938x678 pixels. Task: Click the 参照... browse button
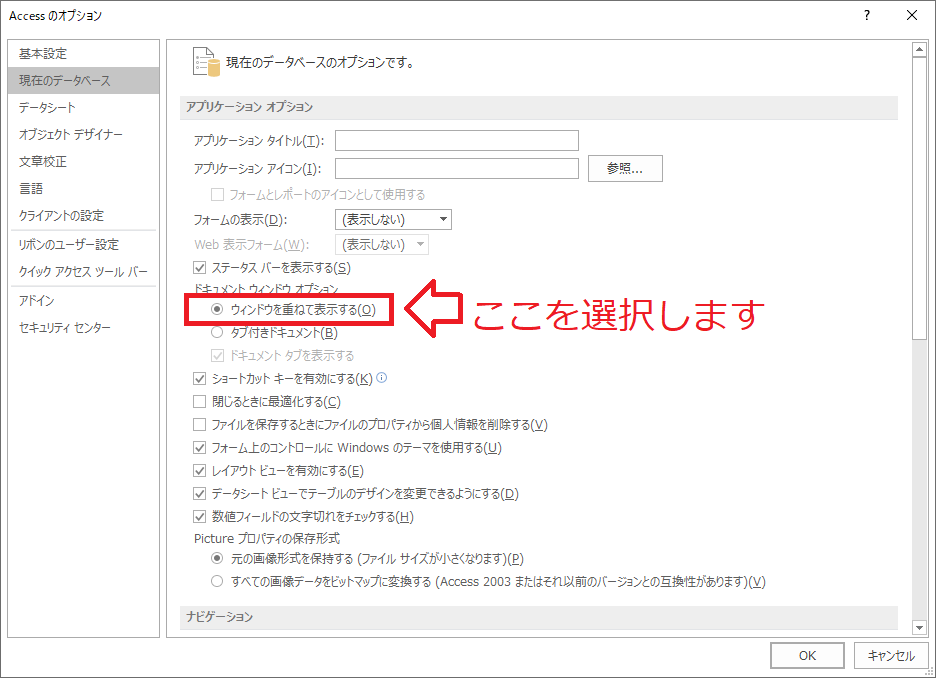(626, 169)
